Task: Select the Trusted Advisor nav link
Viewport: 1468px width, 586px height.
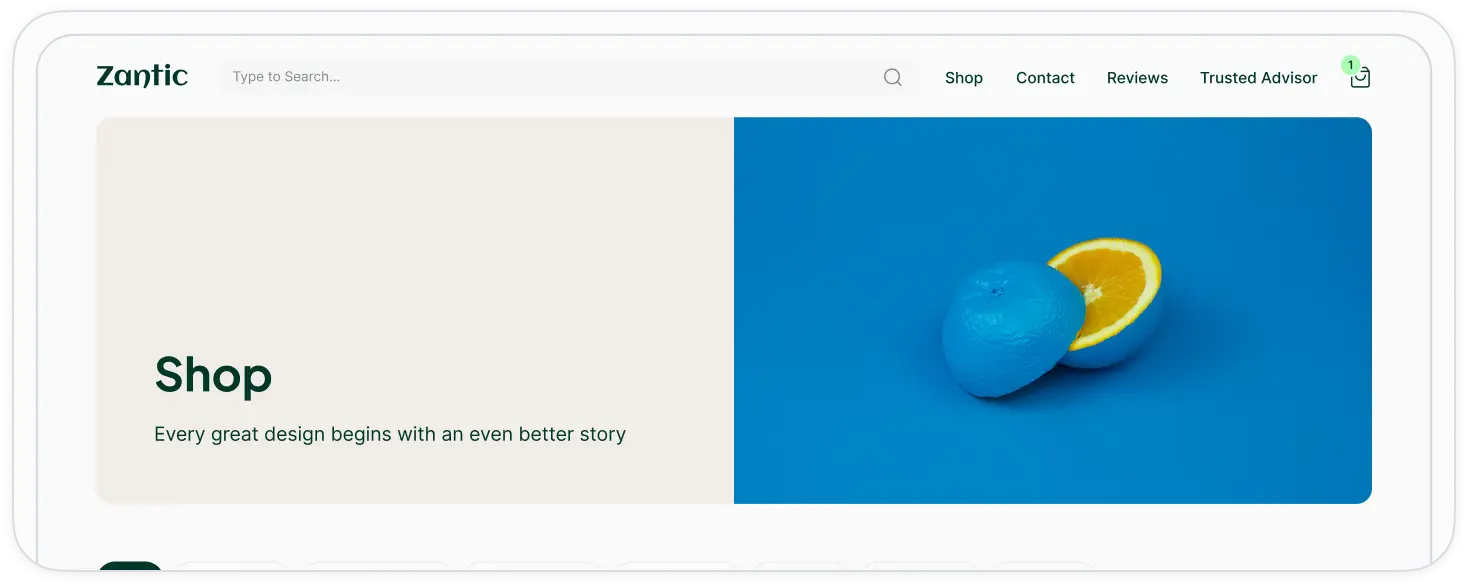Action: (x=1258, y=78)
